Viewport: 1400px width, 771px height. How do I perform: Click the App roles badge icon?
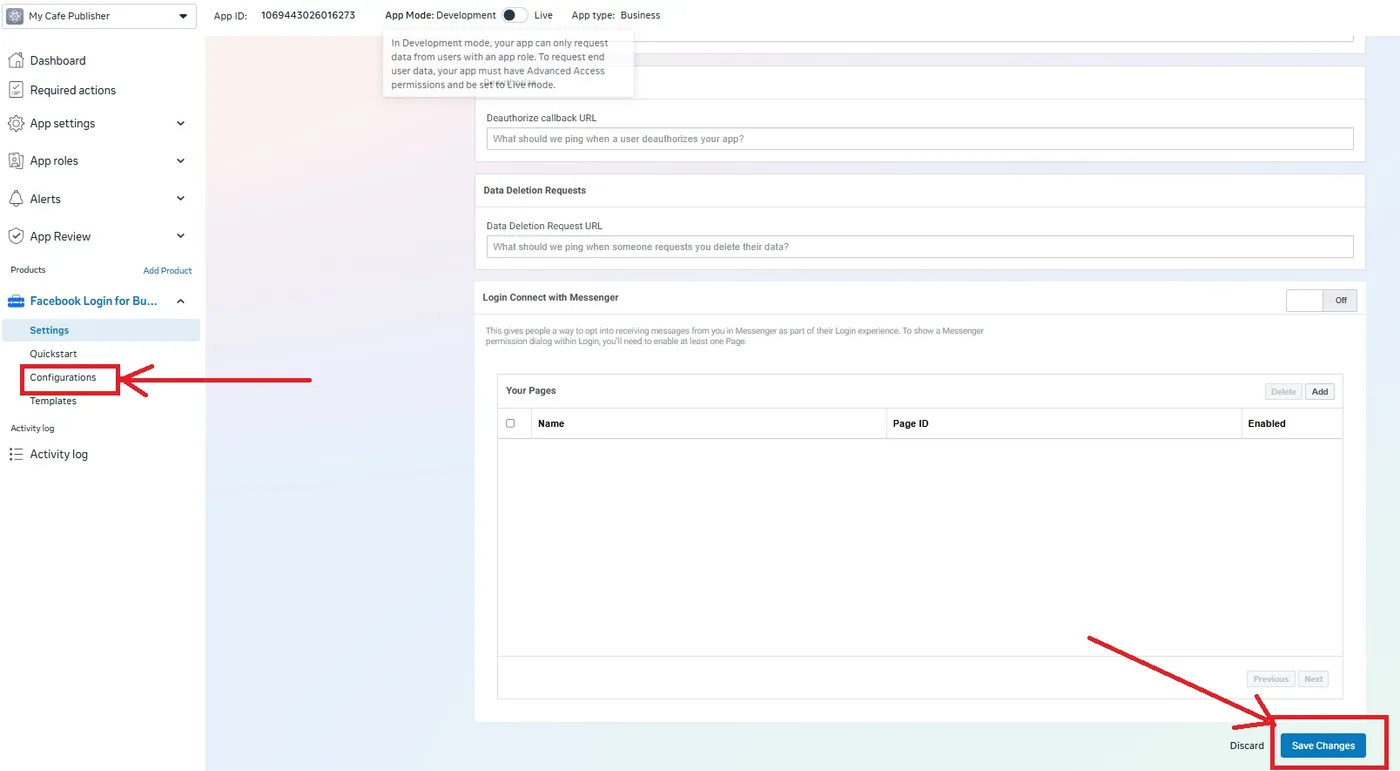(x=16, y=161)
